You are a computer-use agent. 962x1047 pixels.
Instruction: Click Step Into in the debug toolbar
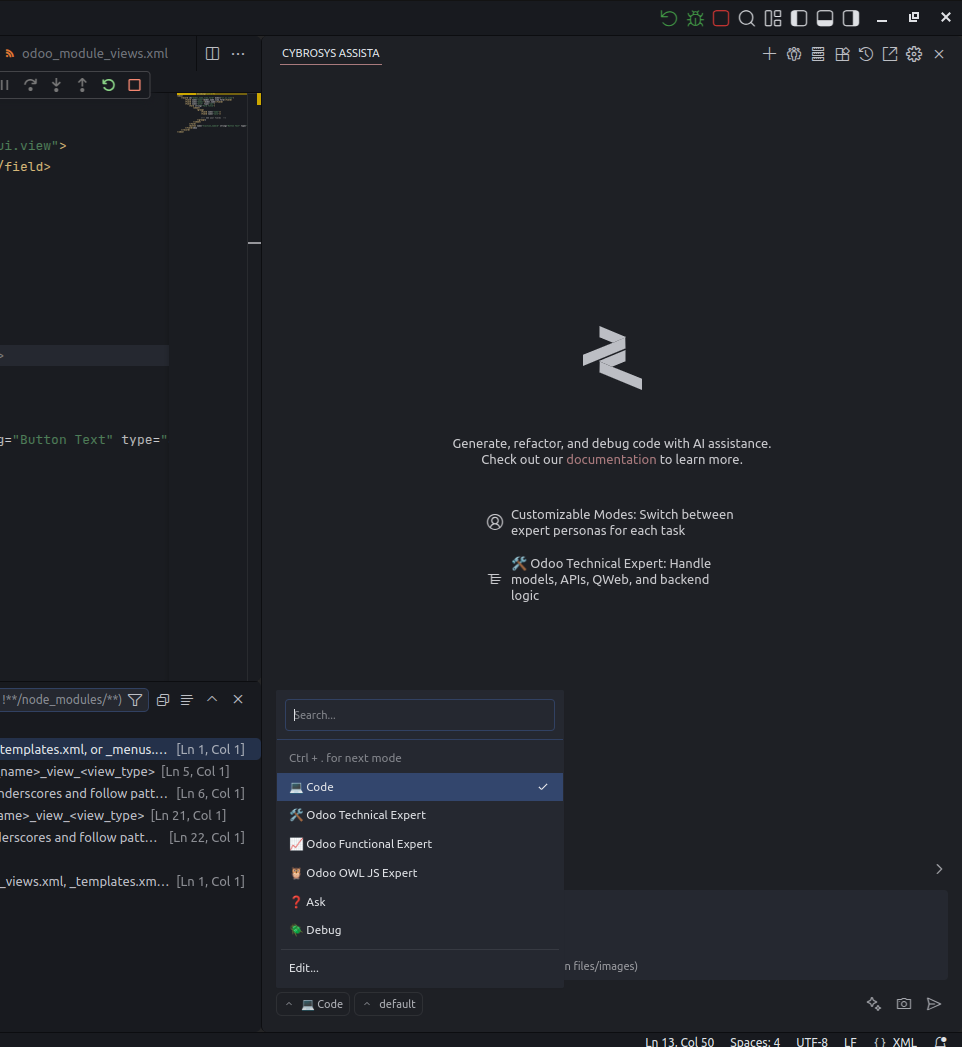coord(56,85)
